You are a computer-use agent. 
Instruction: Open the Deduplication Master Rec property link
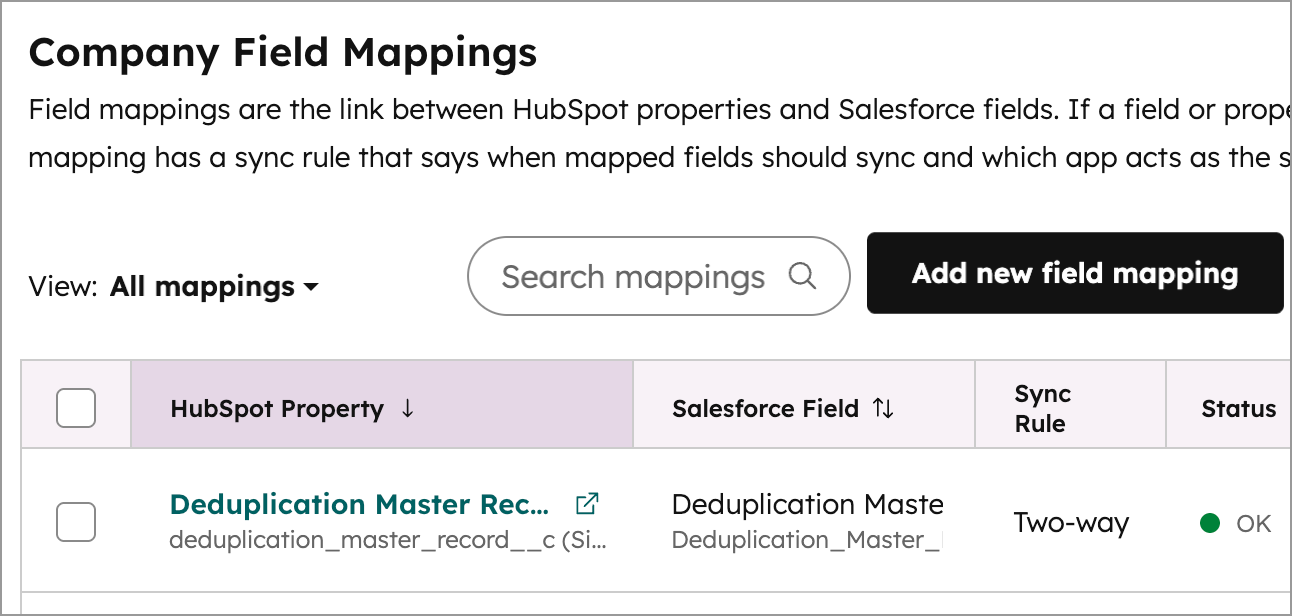[x=360, y=504]
